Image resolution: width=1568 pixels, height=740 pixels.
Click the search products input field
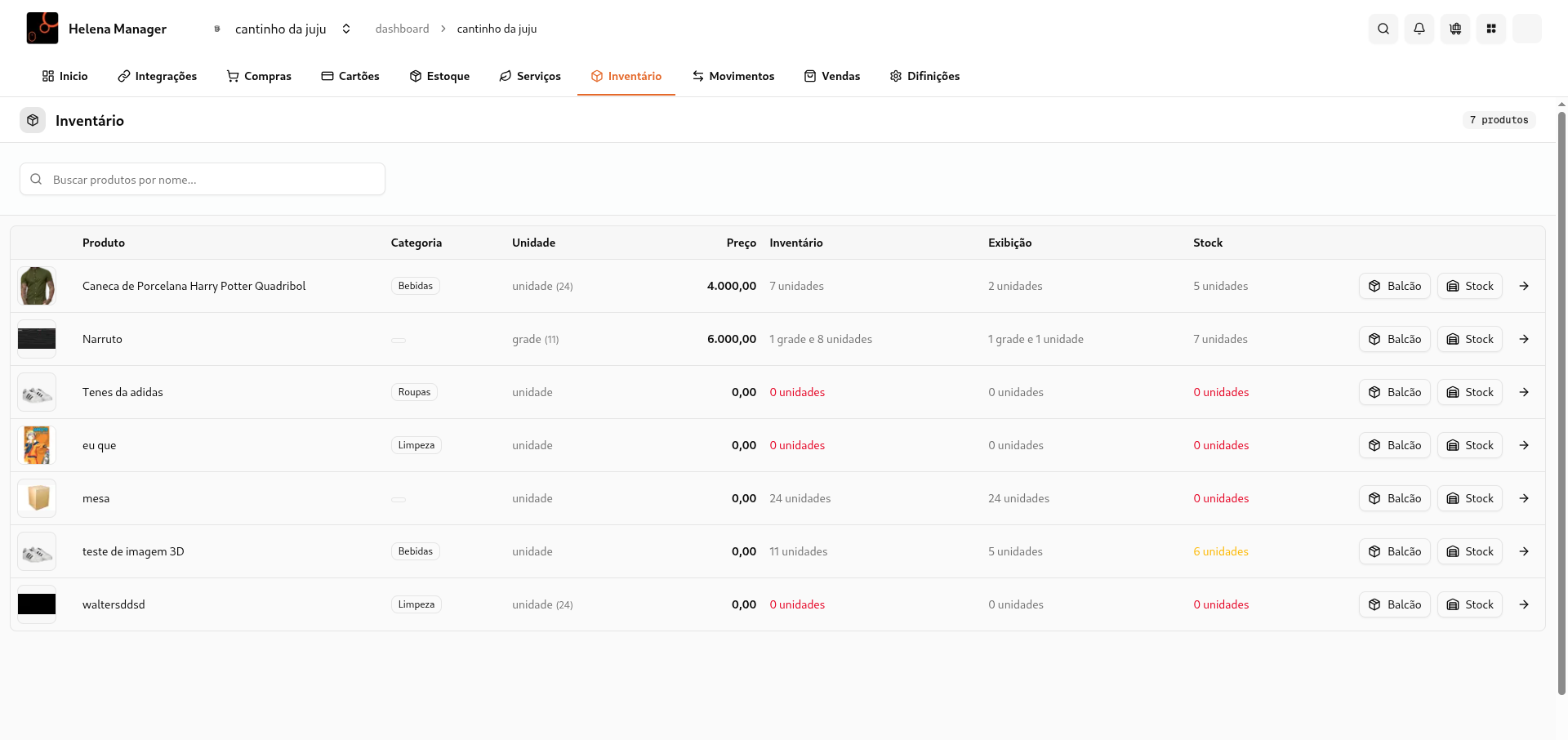202,179
